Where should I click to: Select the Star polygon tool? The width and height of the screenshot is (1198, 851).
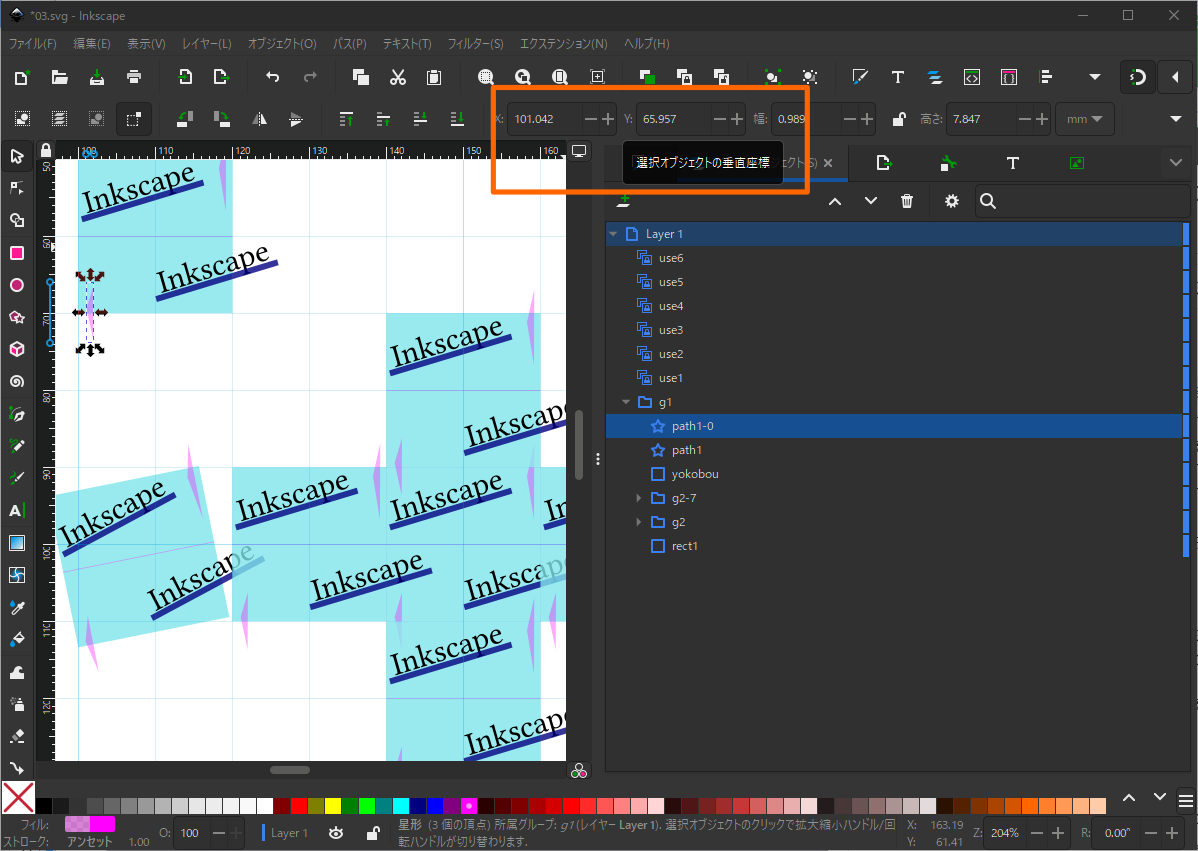pos(17,317)
